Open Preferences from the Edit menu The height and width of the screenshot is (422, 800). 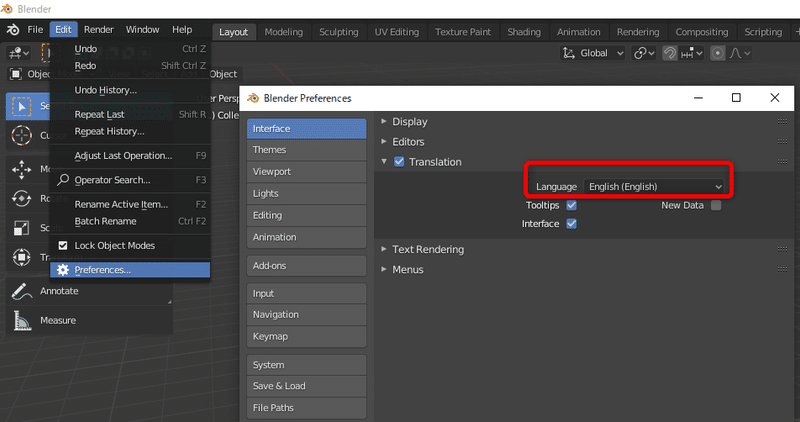point(102,270)
